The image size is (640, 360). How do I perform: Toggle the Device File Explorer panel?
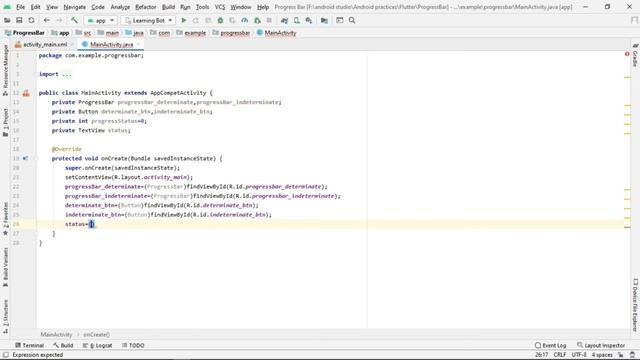pyautogui.click(x=635, y=305)
